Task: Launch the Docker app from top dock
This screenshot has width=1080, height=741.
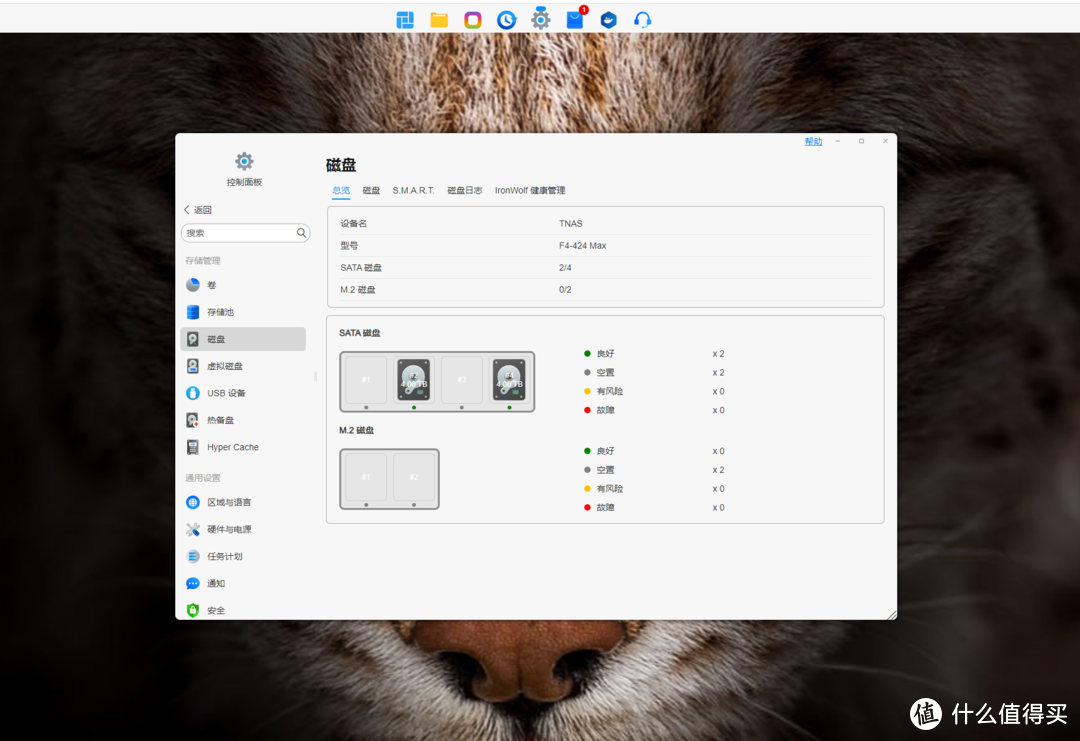Action: coord(609,20)
